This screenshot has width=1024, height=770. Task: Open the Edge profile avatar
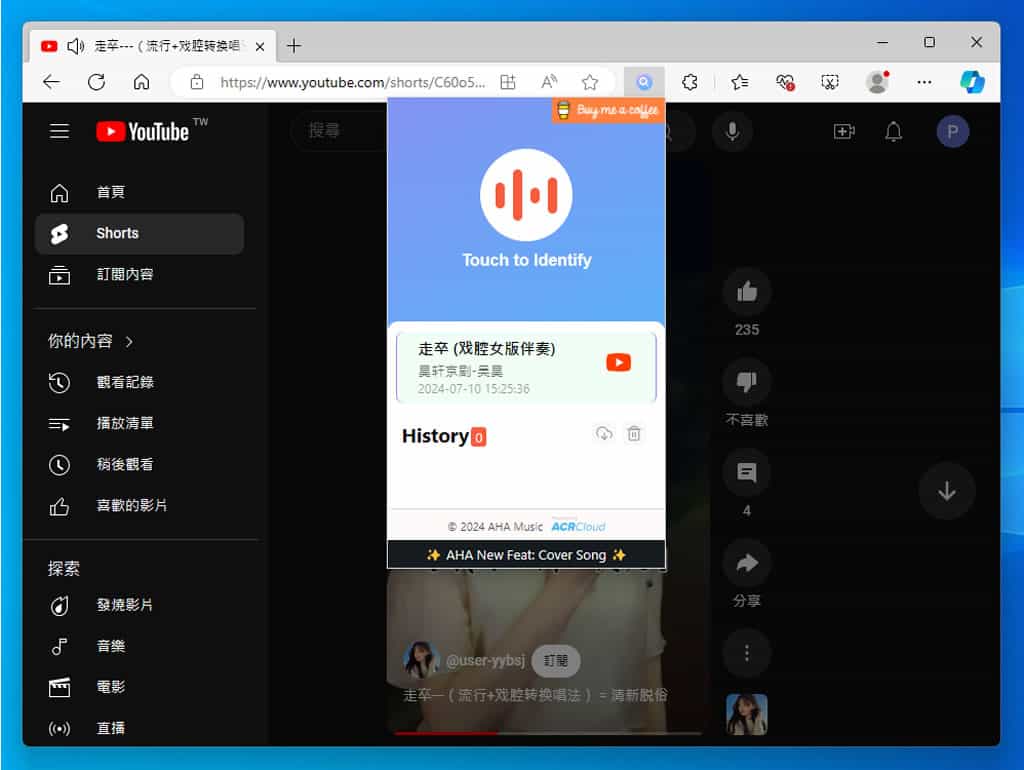coord(877,82)
